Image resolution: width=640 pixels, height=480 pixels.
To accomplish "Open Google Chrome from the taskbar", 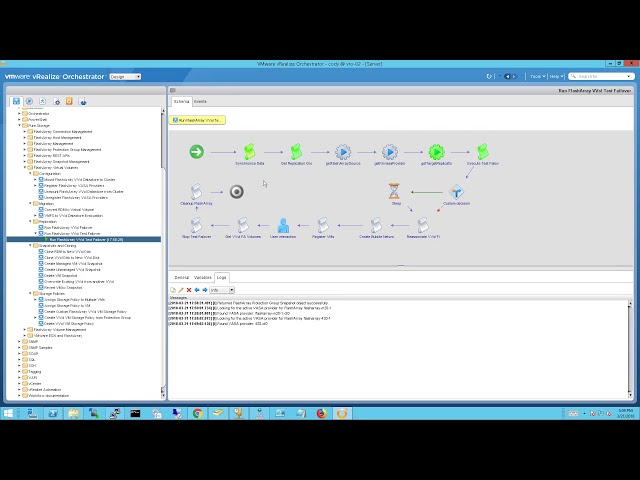I will tap(198, 413).
